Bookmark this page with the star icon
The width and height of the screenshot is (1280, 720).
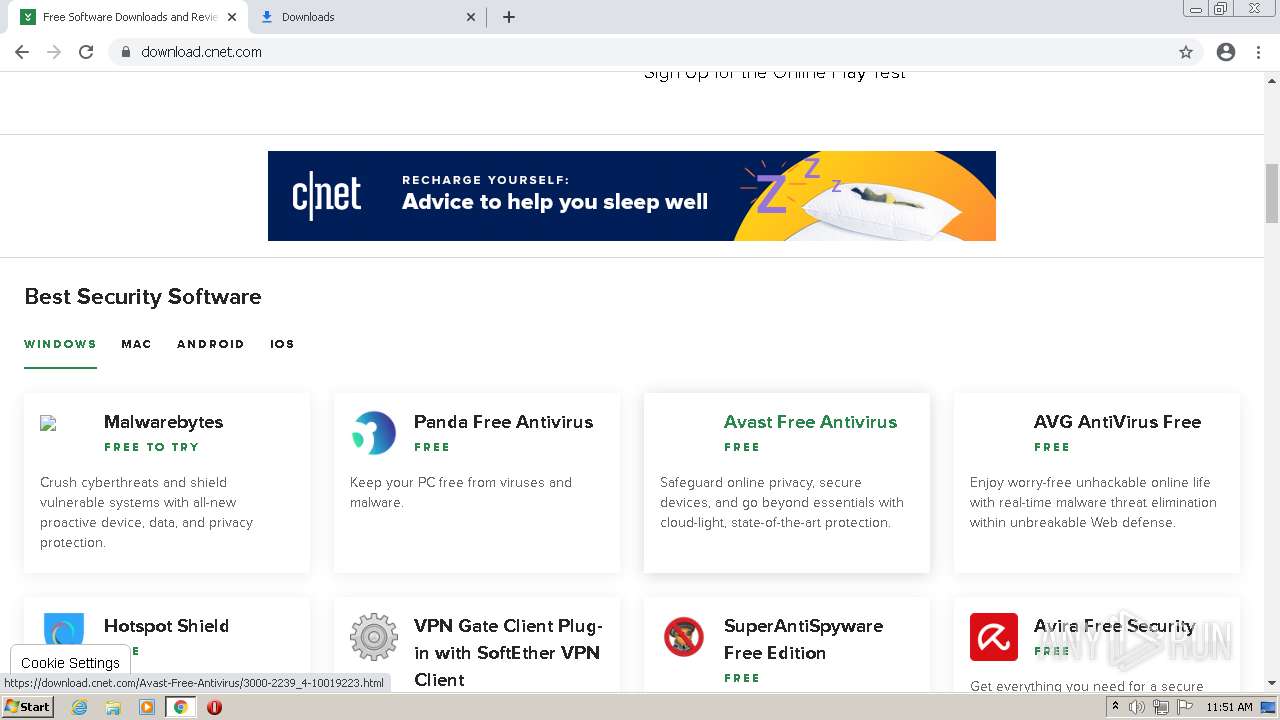click(x=1186, y=52)
